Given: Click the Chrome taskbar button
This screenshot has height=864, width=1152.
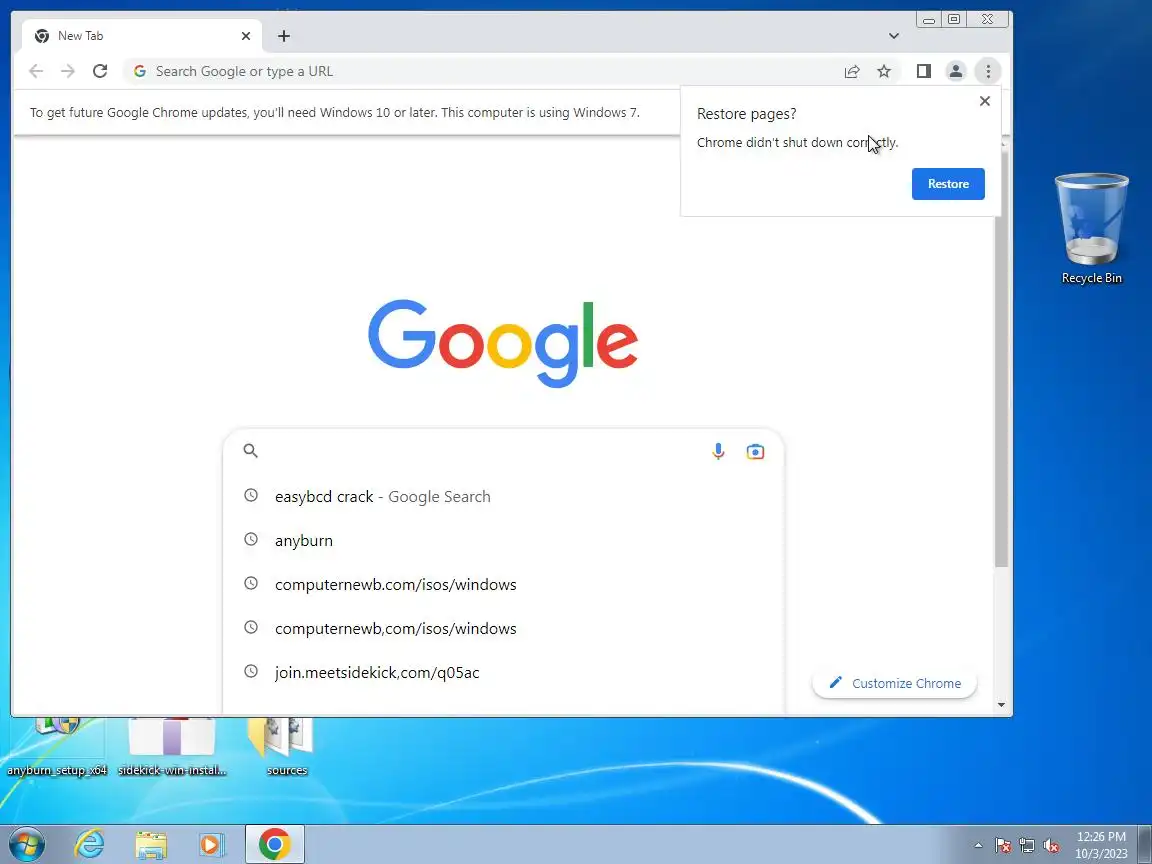Looking at the screenshot, I should click(274, 844).
